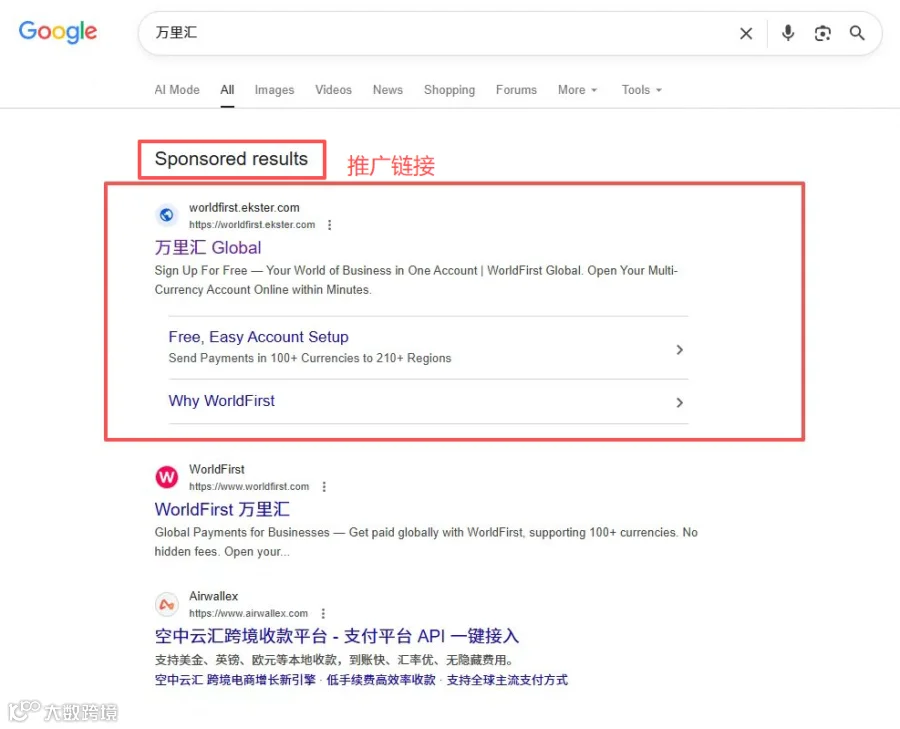Click the WorldFirst site name text above its URL

click(217, 470)
